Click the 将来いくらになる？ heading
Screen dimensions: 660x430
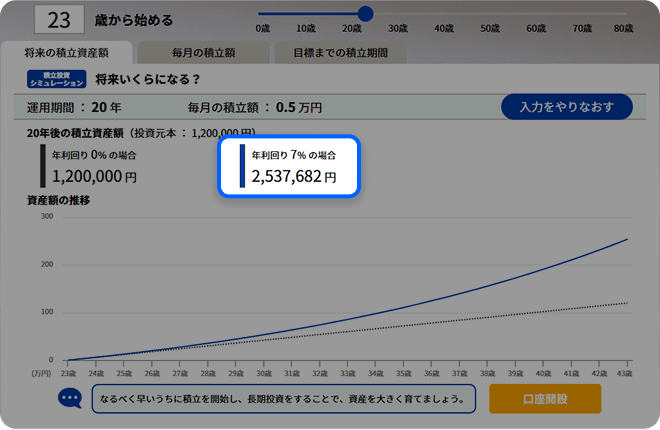(x=148, y=79)
